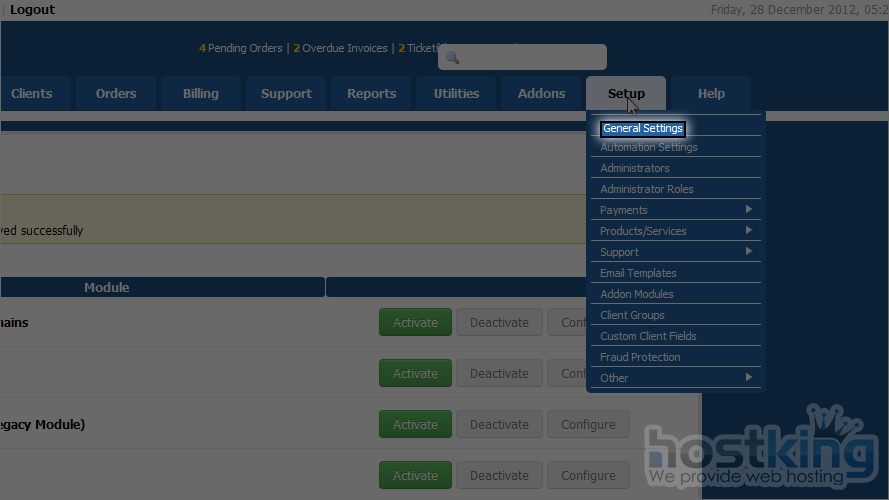Screen dimensions: 889x500
Task: Select Automation Settings menu entry
Action: pyautogui.click(x=648, y=147)
